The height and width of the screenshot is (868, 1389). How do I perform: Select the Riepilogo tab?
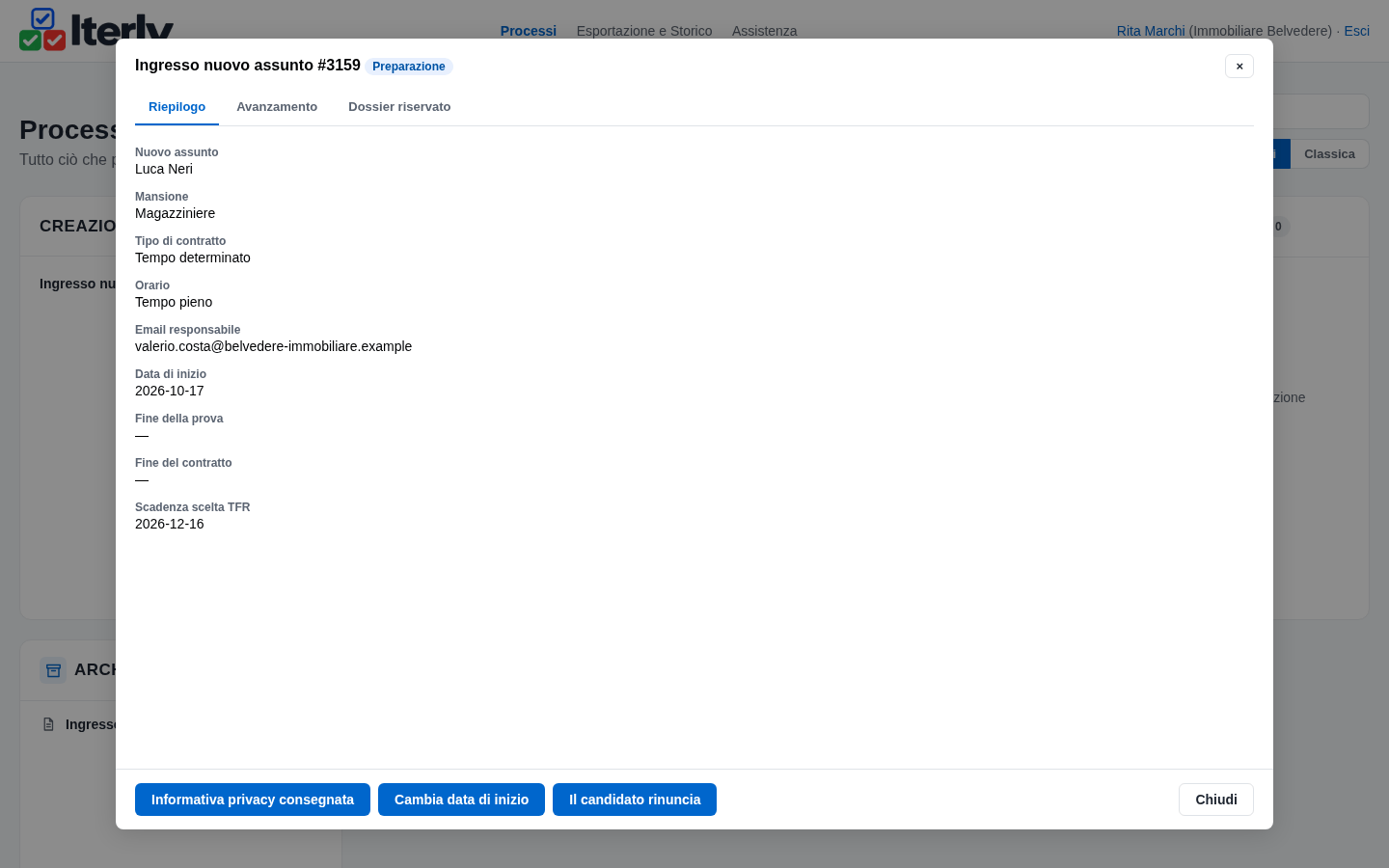(177, 107)
